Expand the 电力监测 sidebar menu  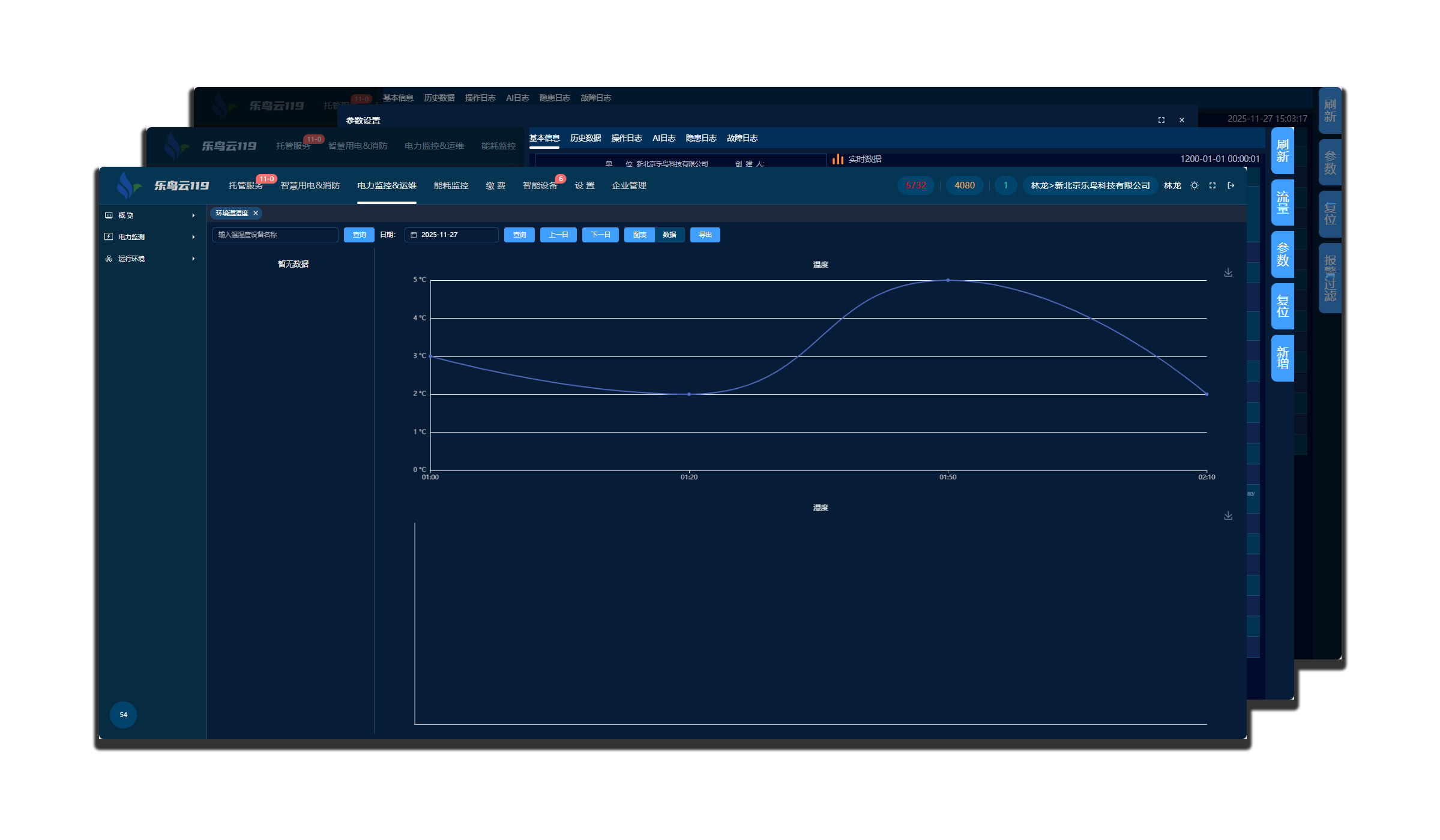click(x=151, y=238)
